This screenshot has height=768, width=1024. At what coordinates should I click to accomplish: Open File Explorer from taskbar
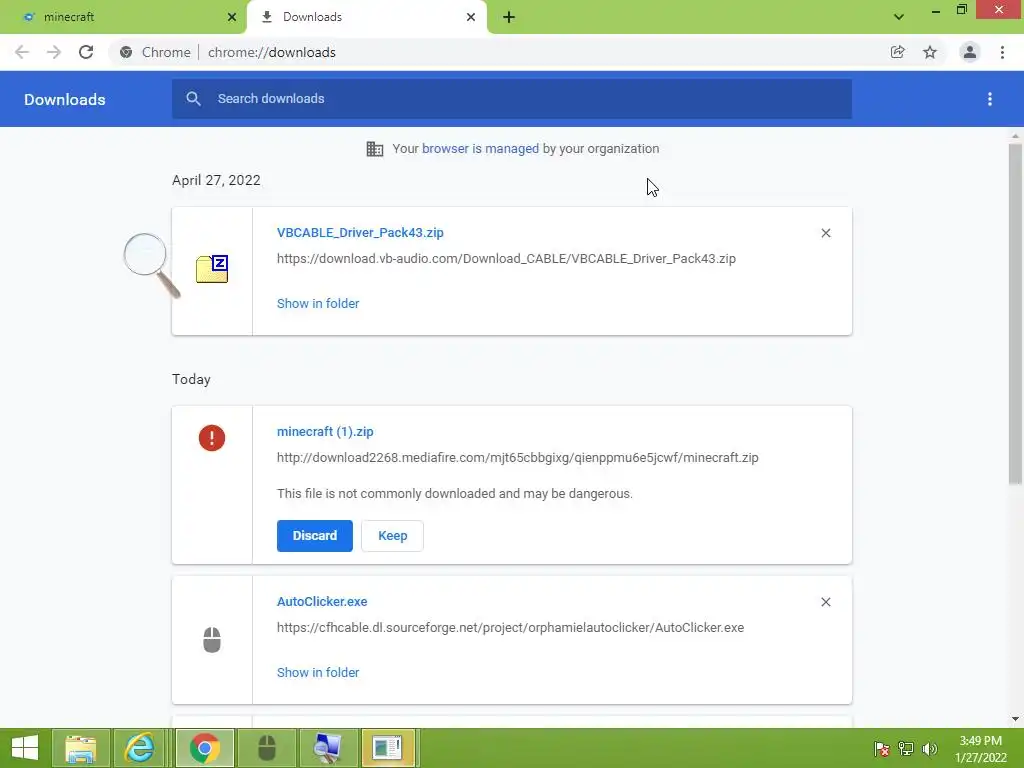pyautogui.click(x=80, y=748)
